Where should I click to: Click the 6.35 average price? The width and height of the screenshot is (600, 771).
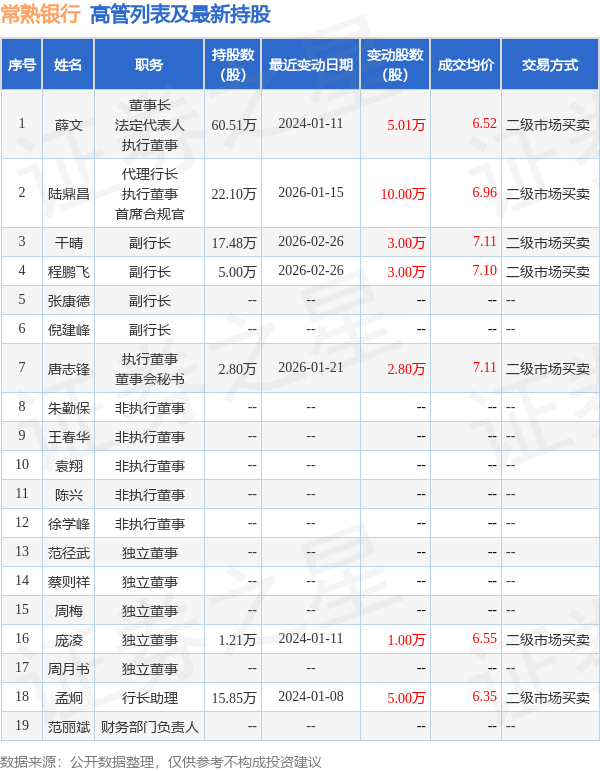(x=484, y=696)
